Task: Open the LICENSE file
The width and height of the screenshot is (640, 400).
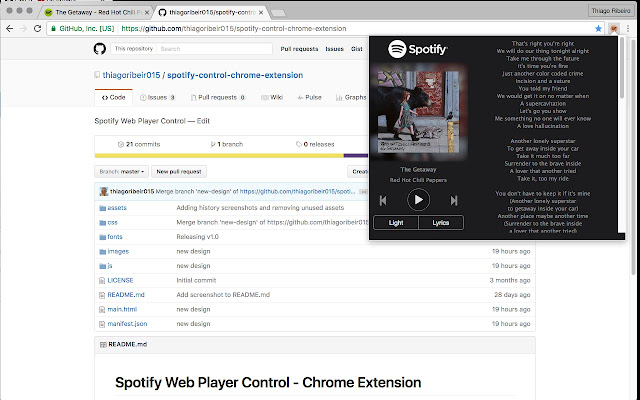Action: point(120,280)
